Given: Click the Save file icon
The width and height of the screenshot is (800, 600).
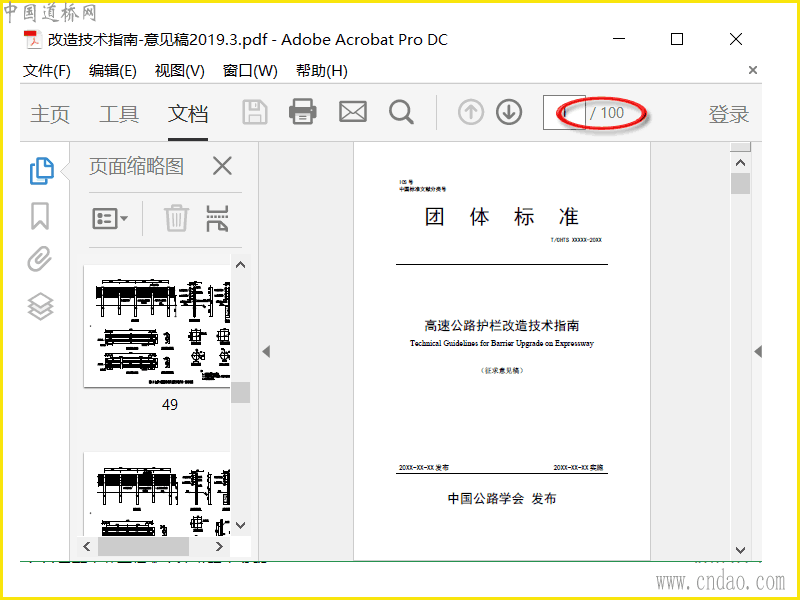Looking at the screenshot, I should [x=255, y=112].
